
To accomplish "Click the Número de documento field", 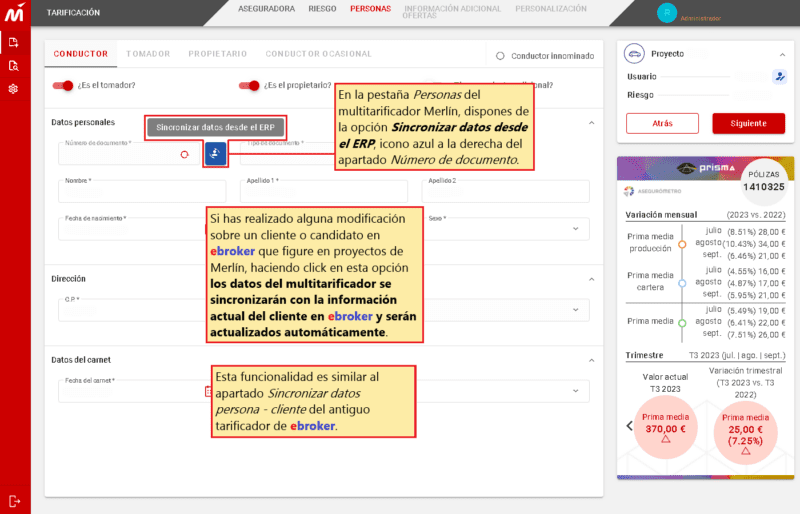I will click(129, 153).
